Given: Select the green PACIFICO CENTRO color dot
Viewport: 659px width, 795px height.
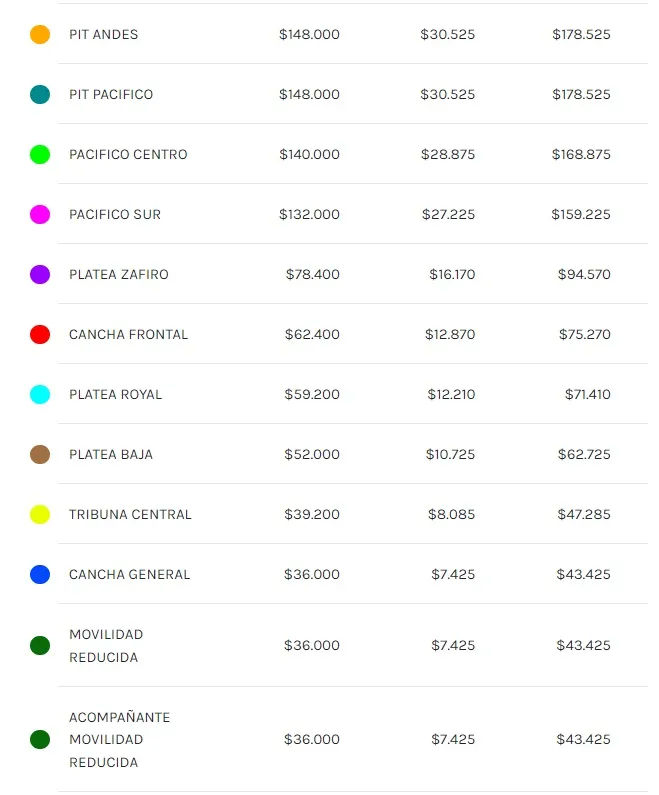Looking at the screenshot, I should point(40,155).
